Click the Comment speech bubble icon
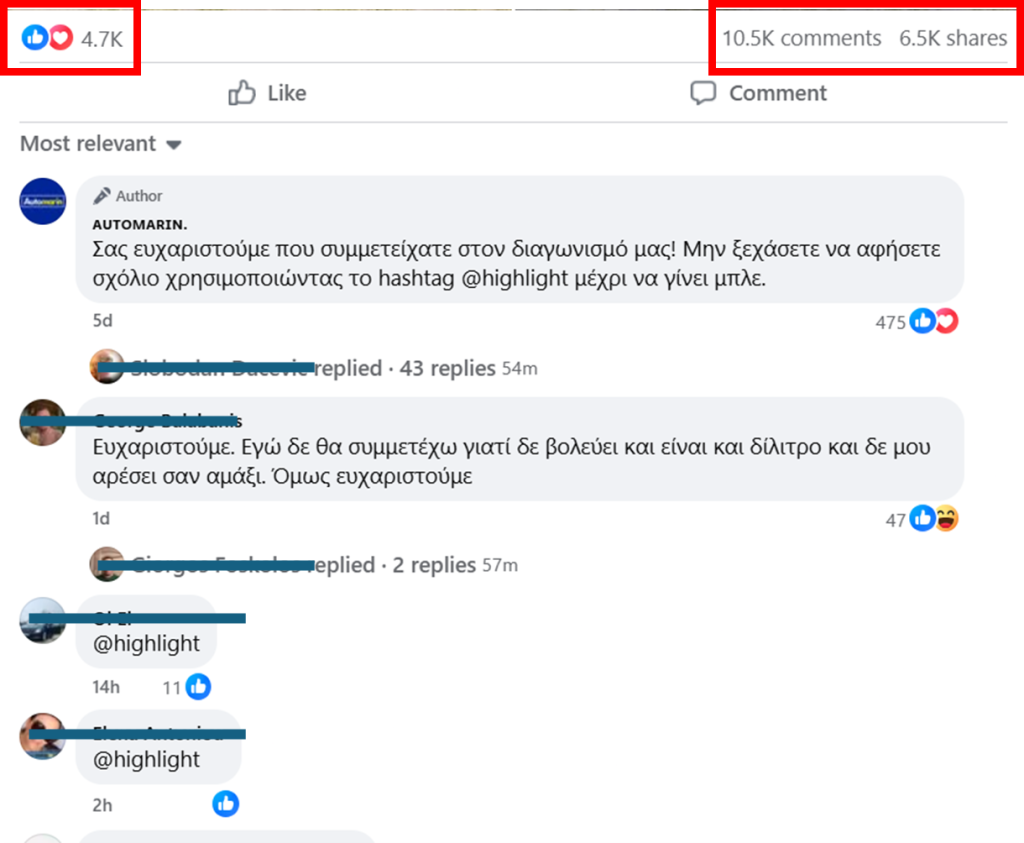1024x843 pixels. pos(703,93)
